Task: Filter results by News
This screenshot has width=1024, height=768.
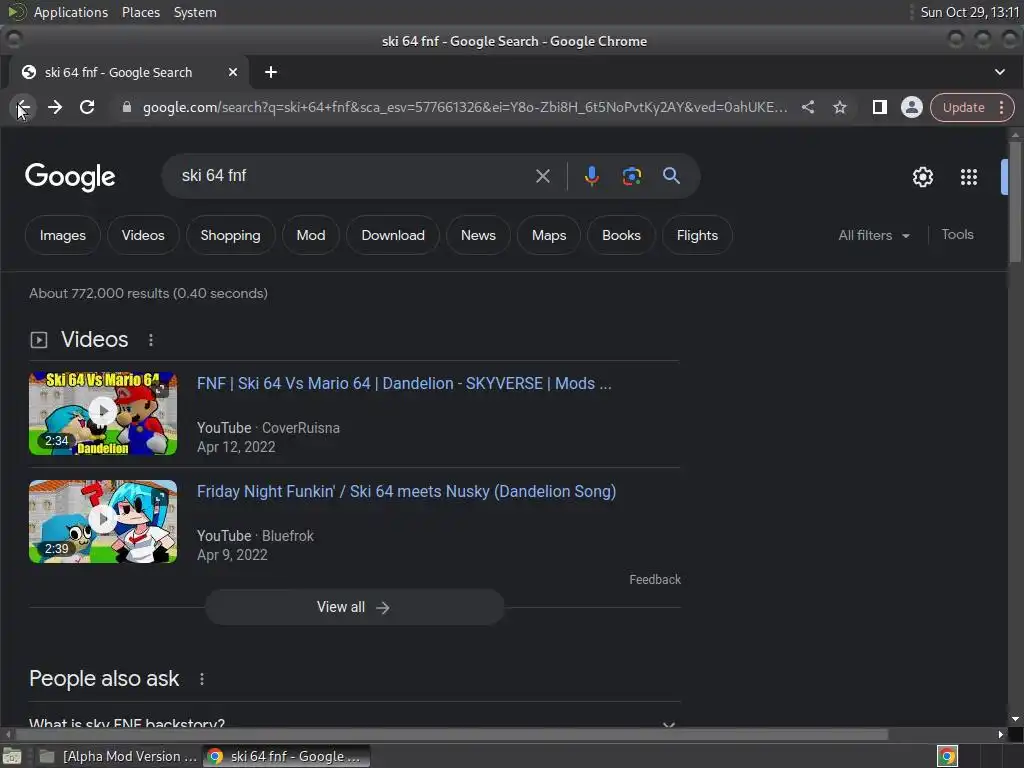Action: point(478,235)
